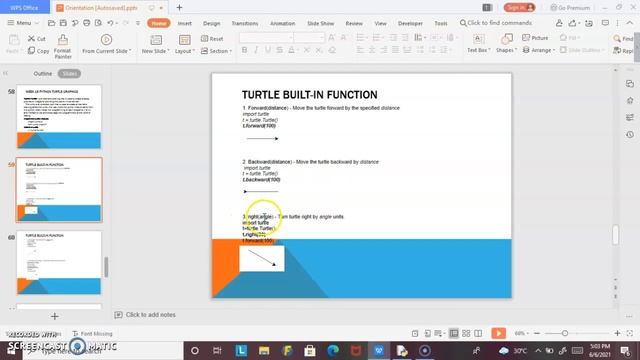Open the share icon in ribbon header
Image resolution: width=640 pixels, height=360 pixels.
[572, 23]
